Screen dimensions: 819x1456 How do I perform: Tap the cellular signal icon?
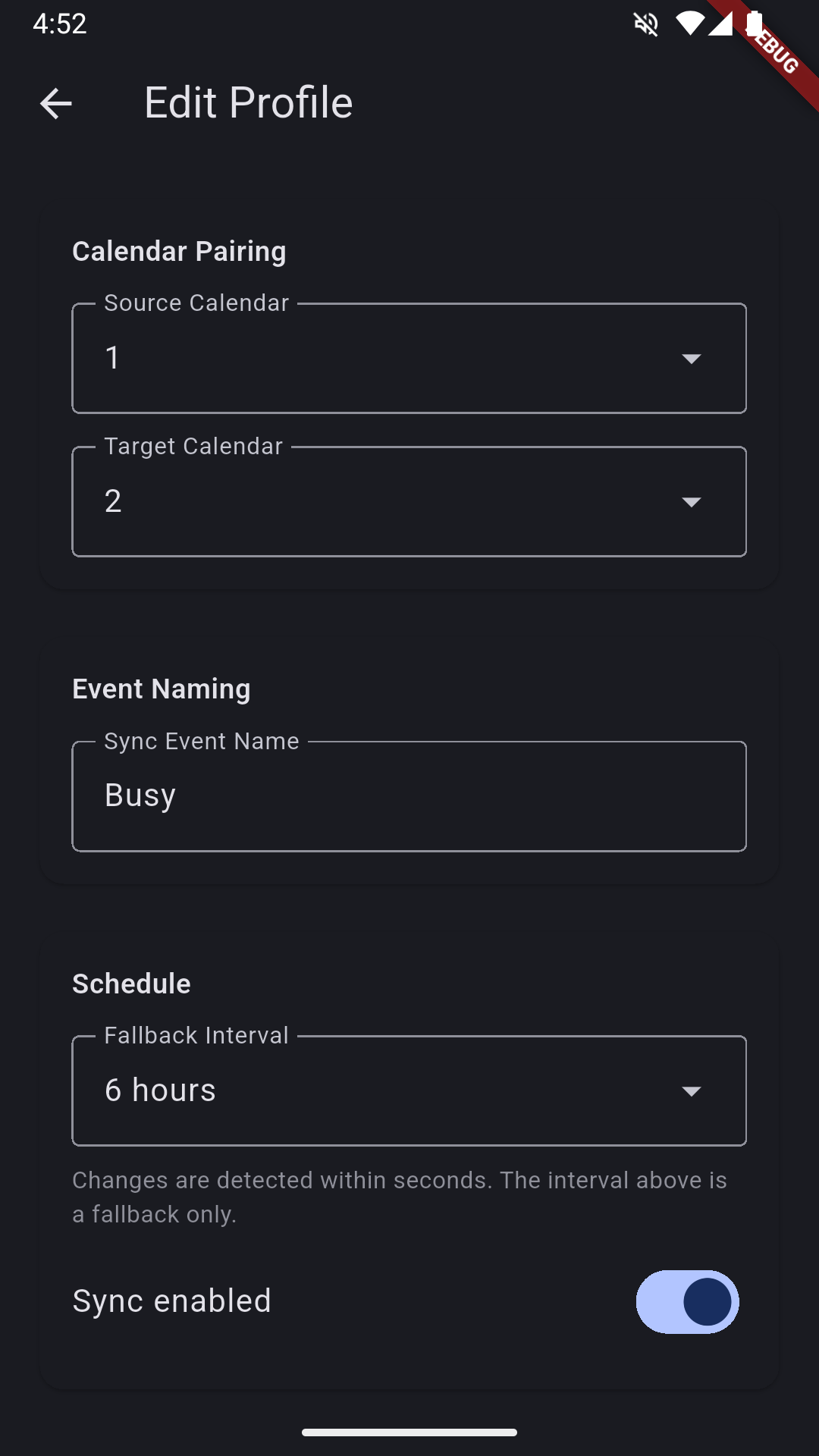click(720, 24)
